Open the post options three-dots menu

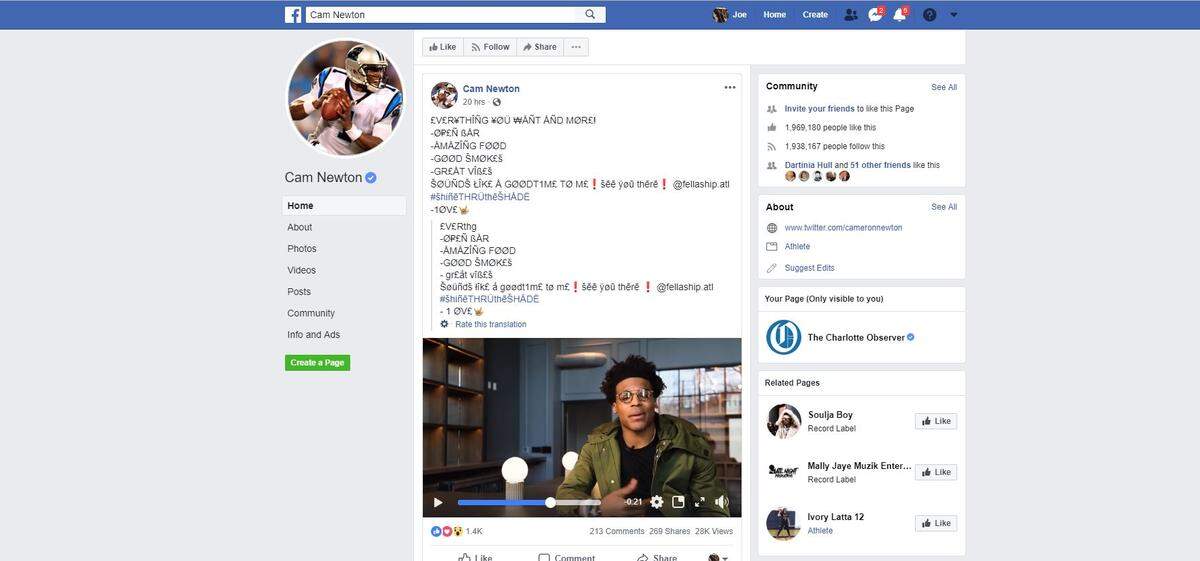[730, 88]
